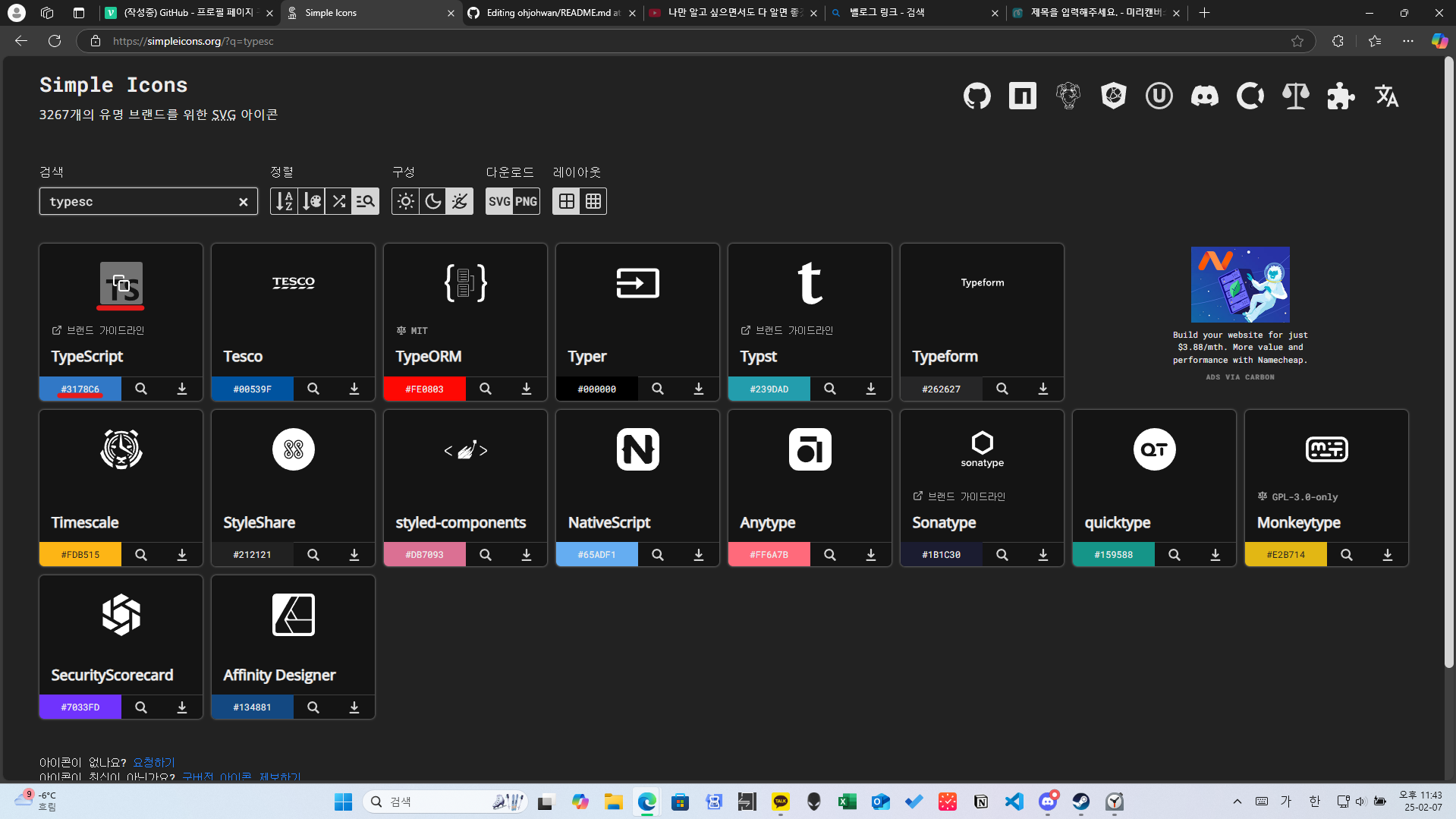
Task: Switch to the YouTube video browser tab
Action: point(734,13)
